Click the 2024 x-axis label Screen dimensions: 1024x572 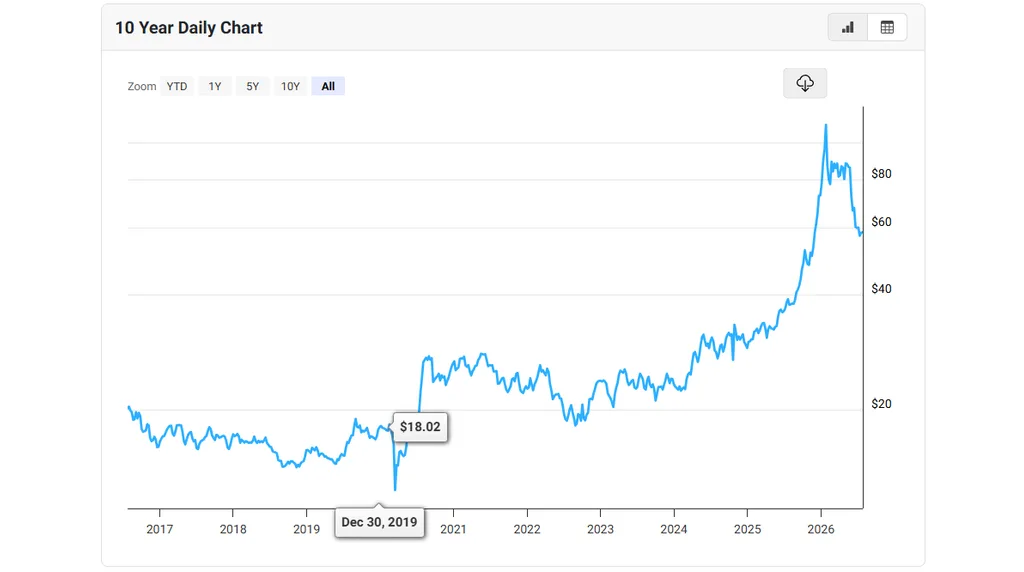pyautogui.click(x=674, y=529)
